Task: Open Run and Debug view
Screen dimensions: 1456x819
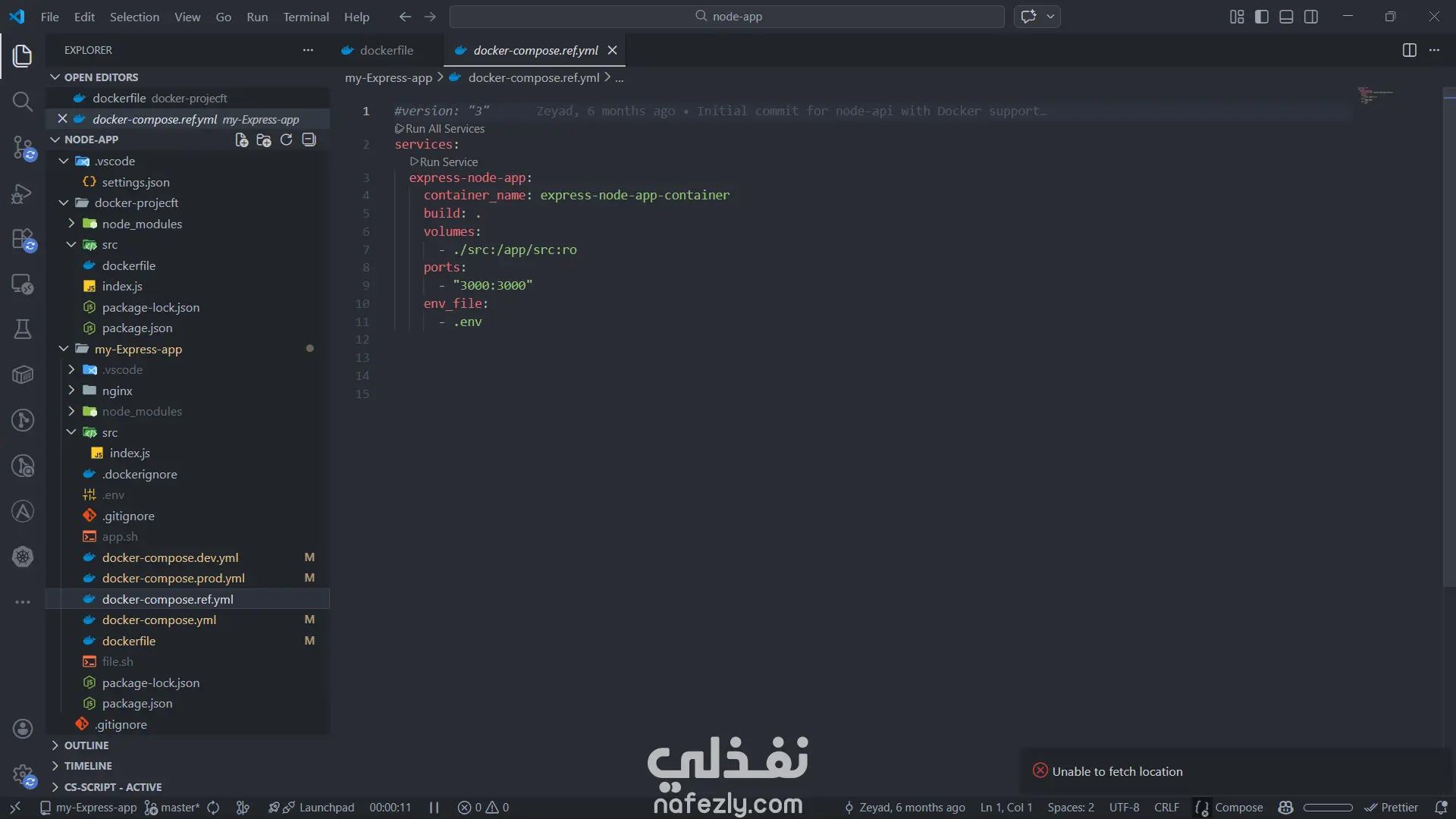Action: 23,193
